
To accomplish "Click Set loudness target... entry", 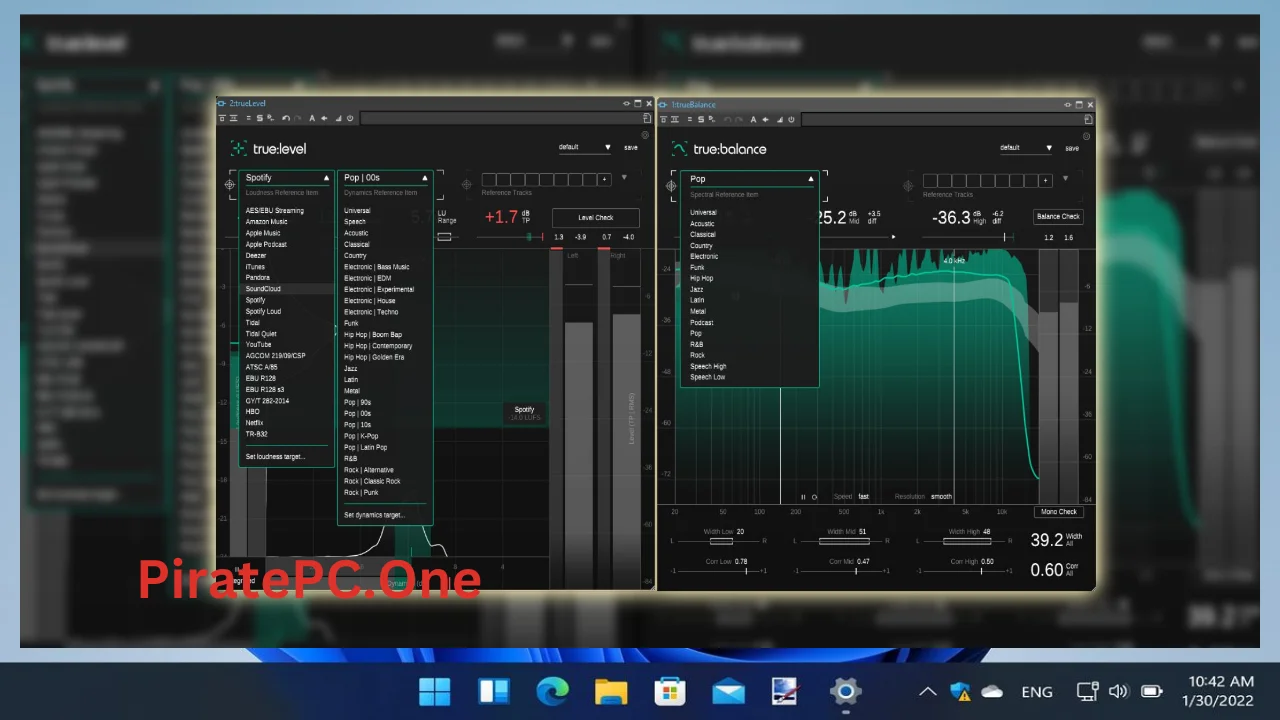I will pos(275,457).
